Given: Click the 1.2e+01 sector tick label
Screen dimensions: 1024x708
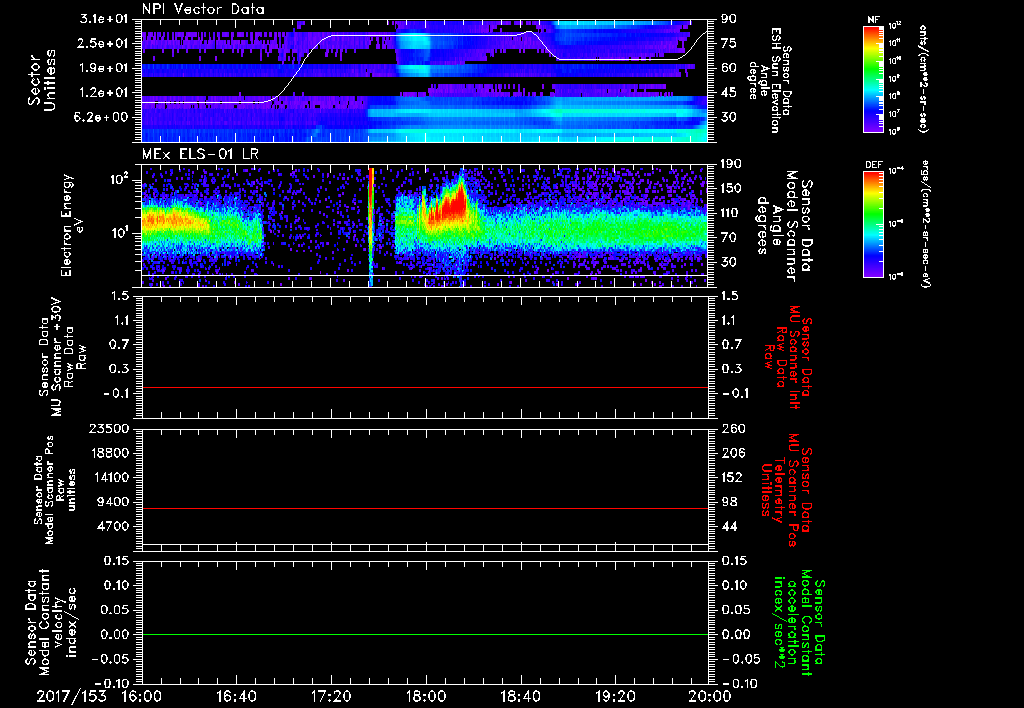Looking at the screenshot, I should click(105, 93).
